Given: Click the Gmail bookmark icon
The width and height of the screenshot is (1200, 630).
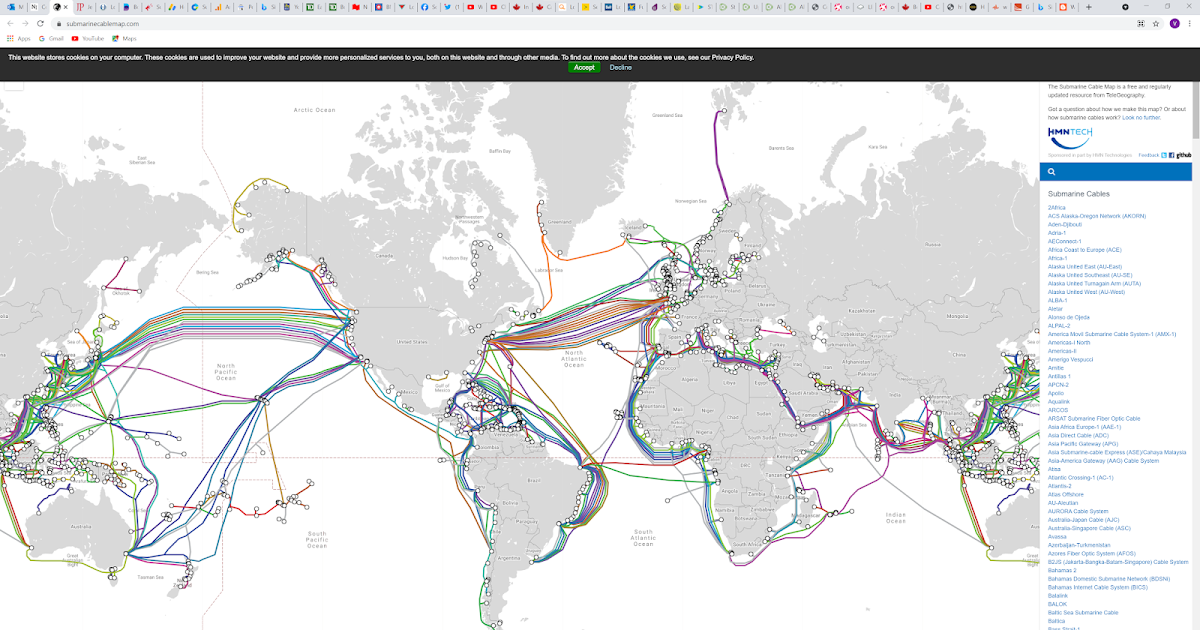Looking at the screenshot, I should [x=42, y=38].
